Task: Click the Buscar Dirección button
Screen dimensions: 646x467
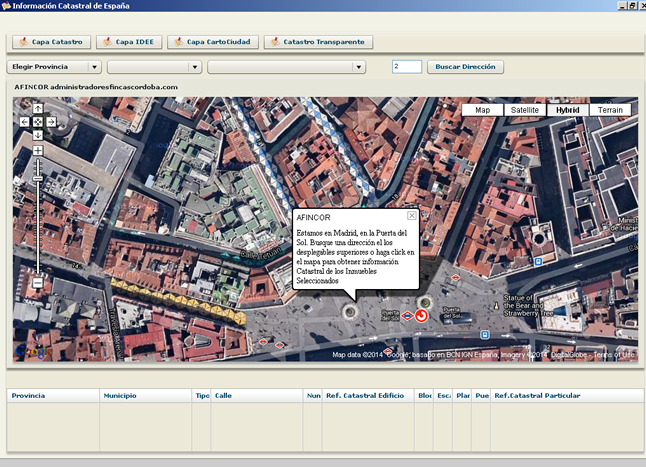Action: [465, 67]
